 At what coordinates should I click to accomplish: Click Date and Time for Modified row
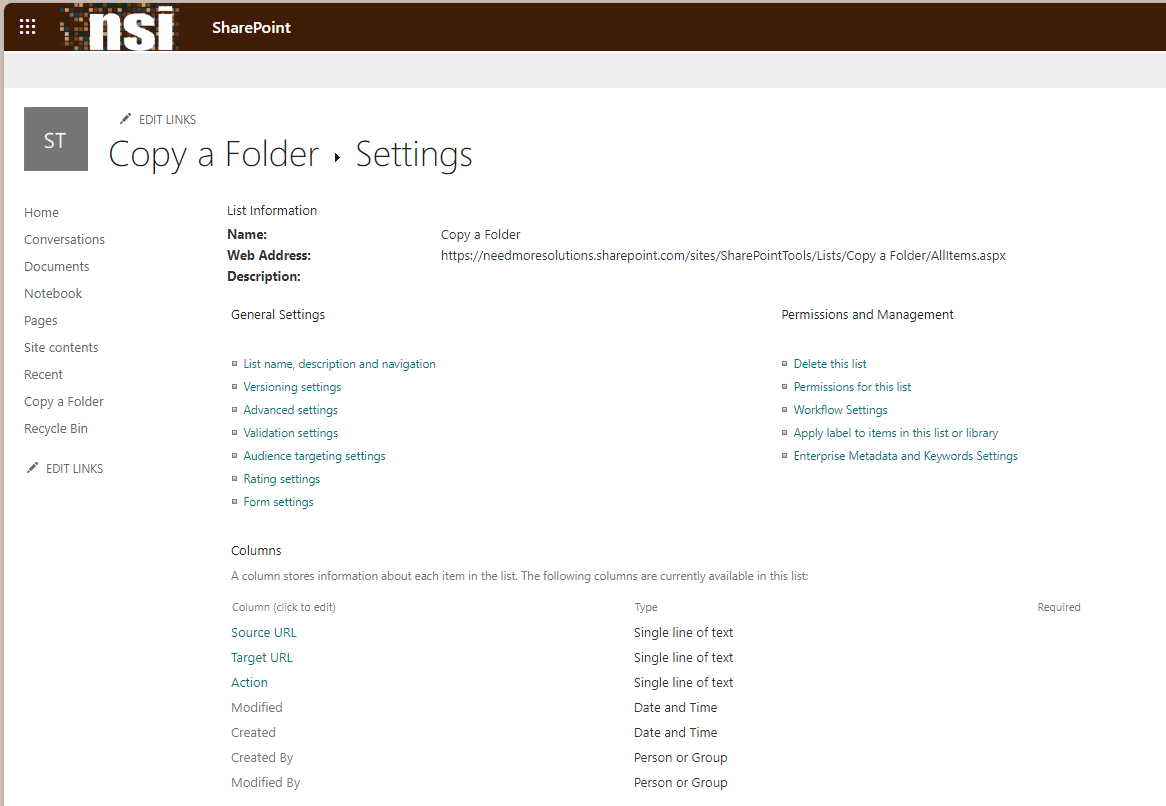pos(675,707)
